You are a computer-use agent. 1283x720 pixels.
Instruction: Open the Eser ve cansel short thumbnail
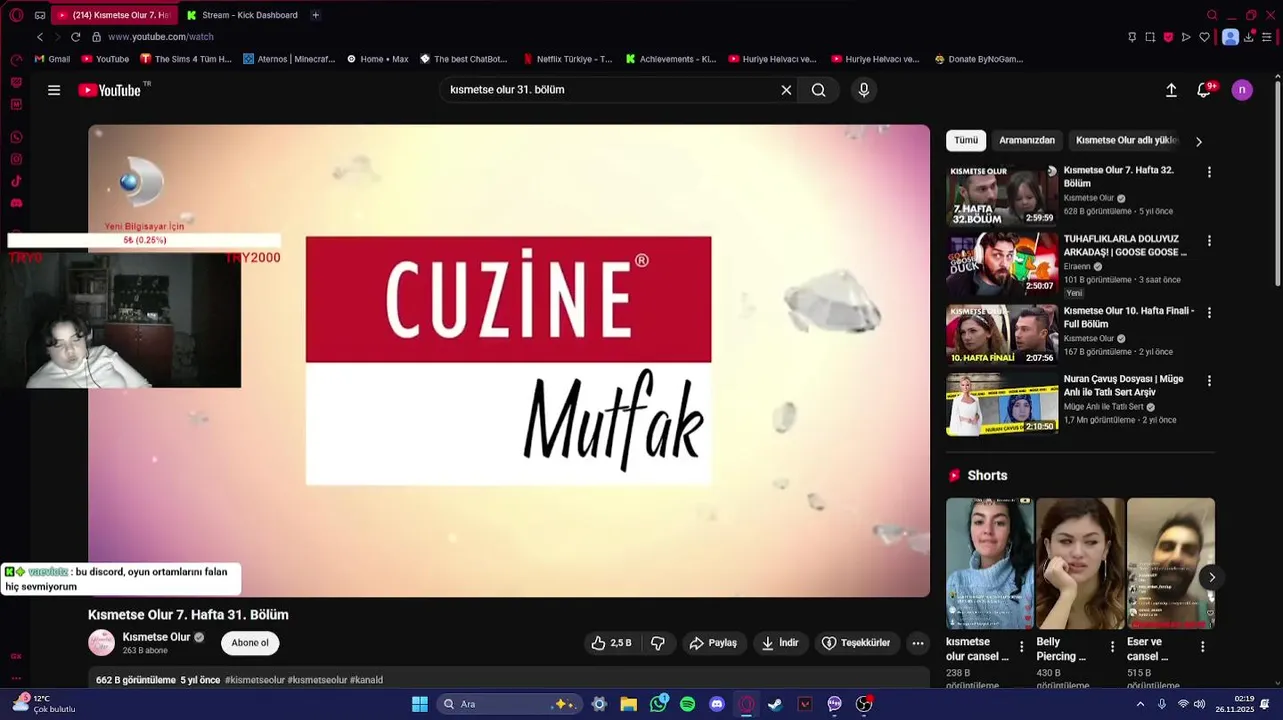(1171, 563)
